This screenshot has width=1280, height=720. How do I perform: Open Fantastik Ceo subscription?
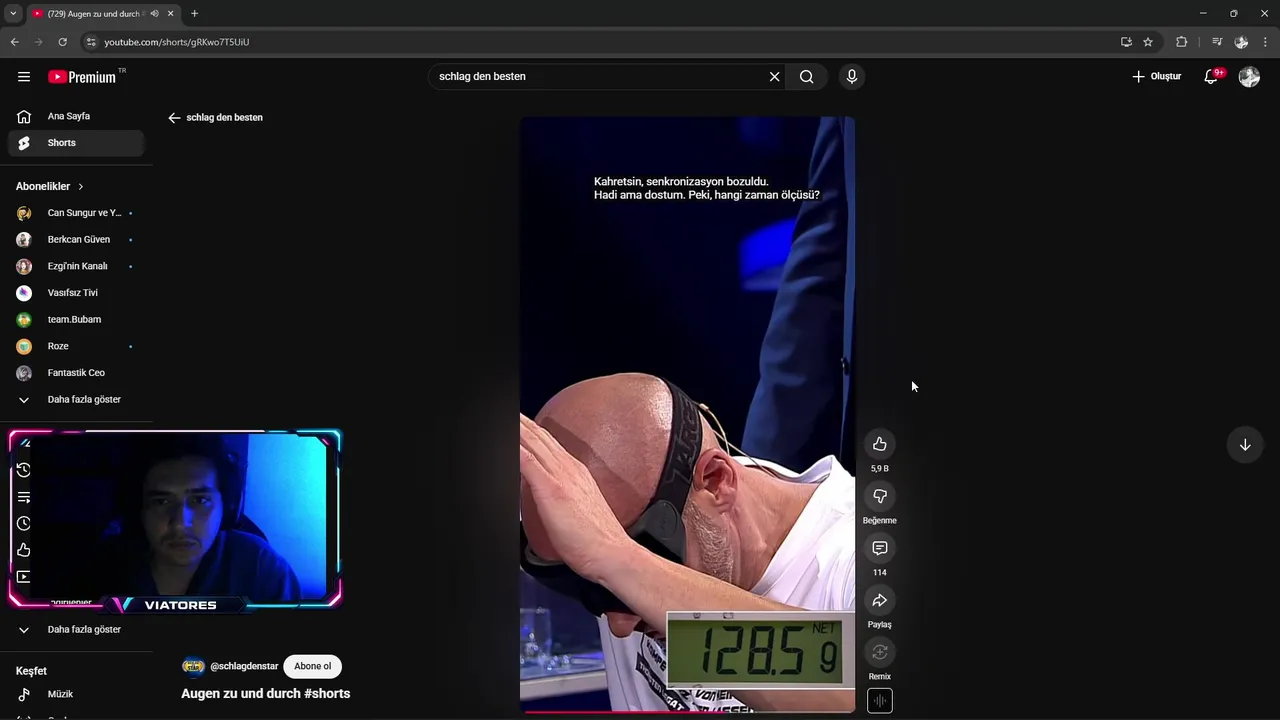pos(76,373)
